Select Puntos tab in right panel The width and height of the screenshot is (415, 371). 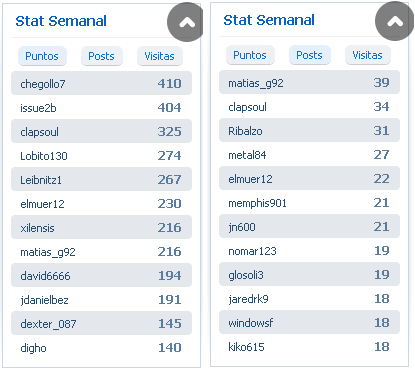250,55
